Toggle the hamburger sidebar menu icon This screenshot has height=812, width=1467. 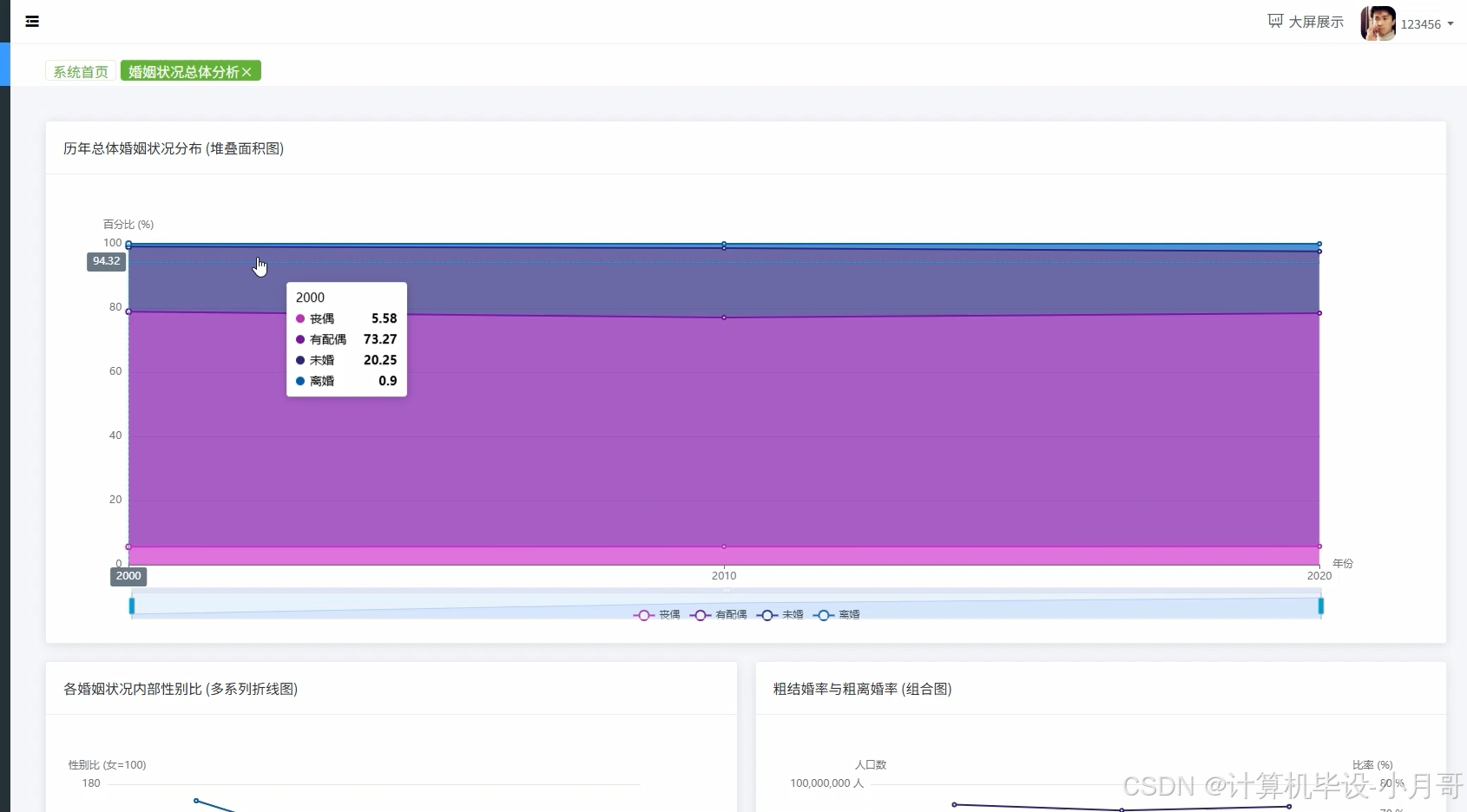[x=32, y=22]
